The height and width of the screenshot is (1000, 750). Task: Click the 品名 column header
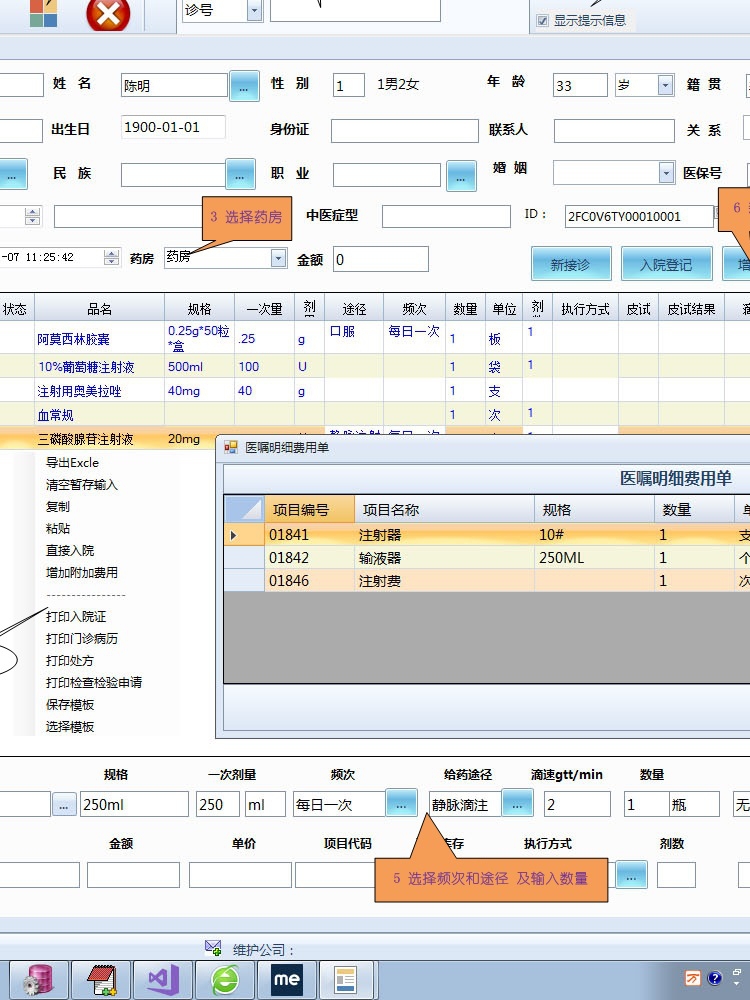coord(99,309)
